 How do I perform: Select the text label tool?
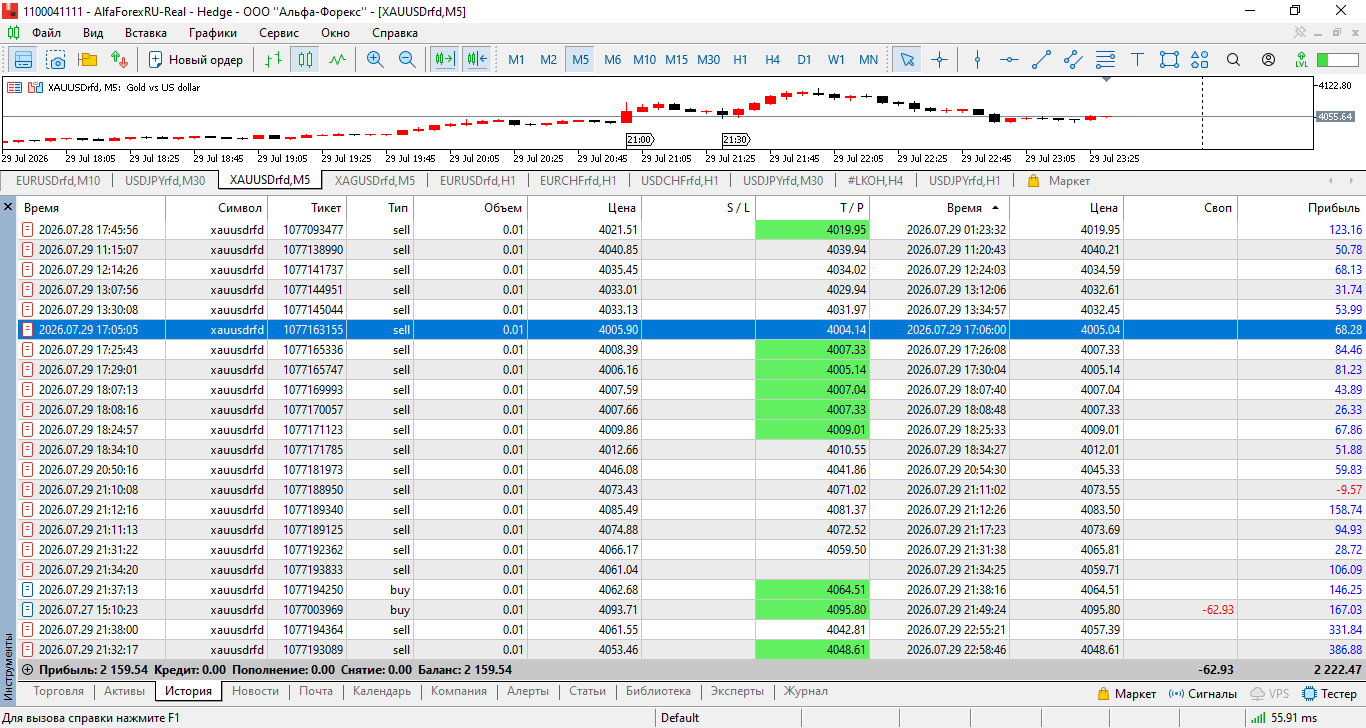(1137, 59)
